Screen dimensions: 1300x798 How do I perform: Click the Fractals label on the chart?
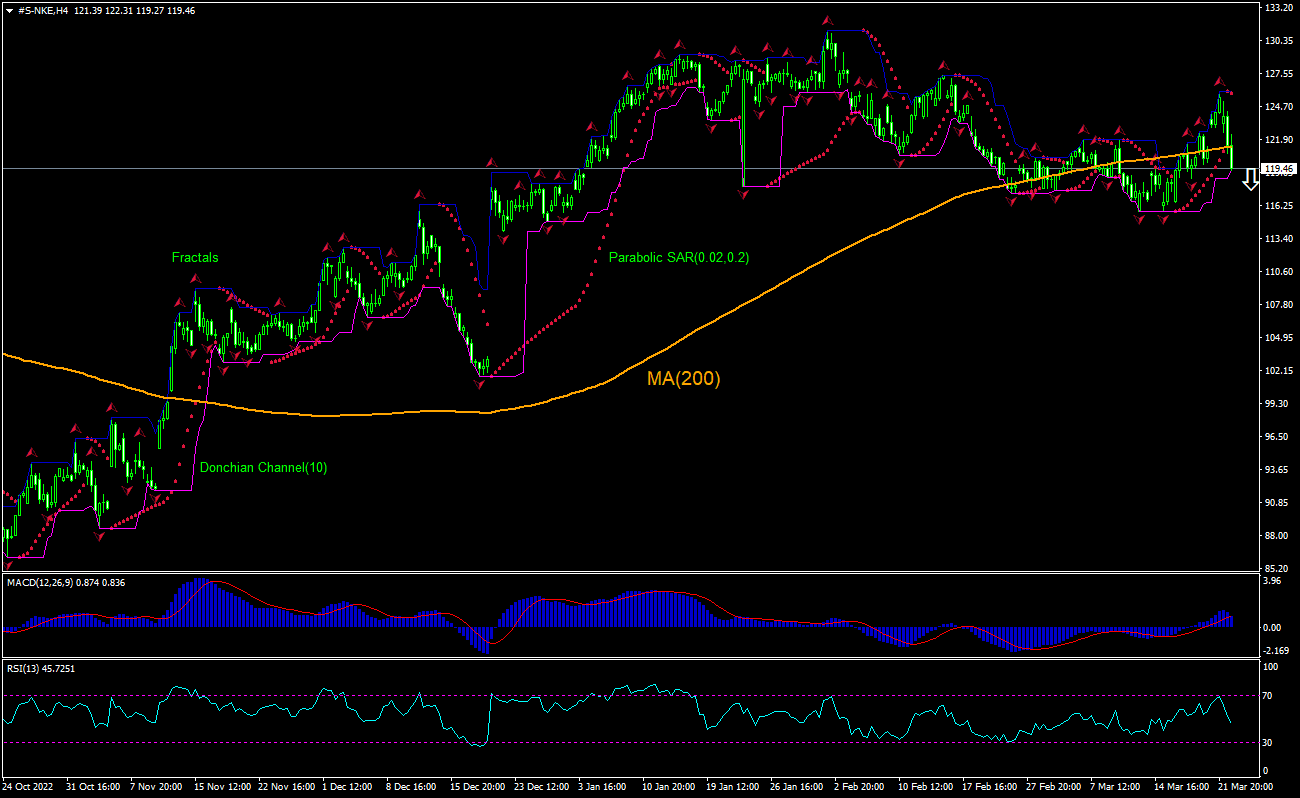point(195,258)
